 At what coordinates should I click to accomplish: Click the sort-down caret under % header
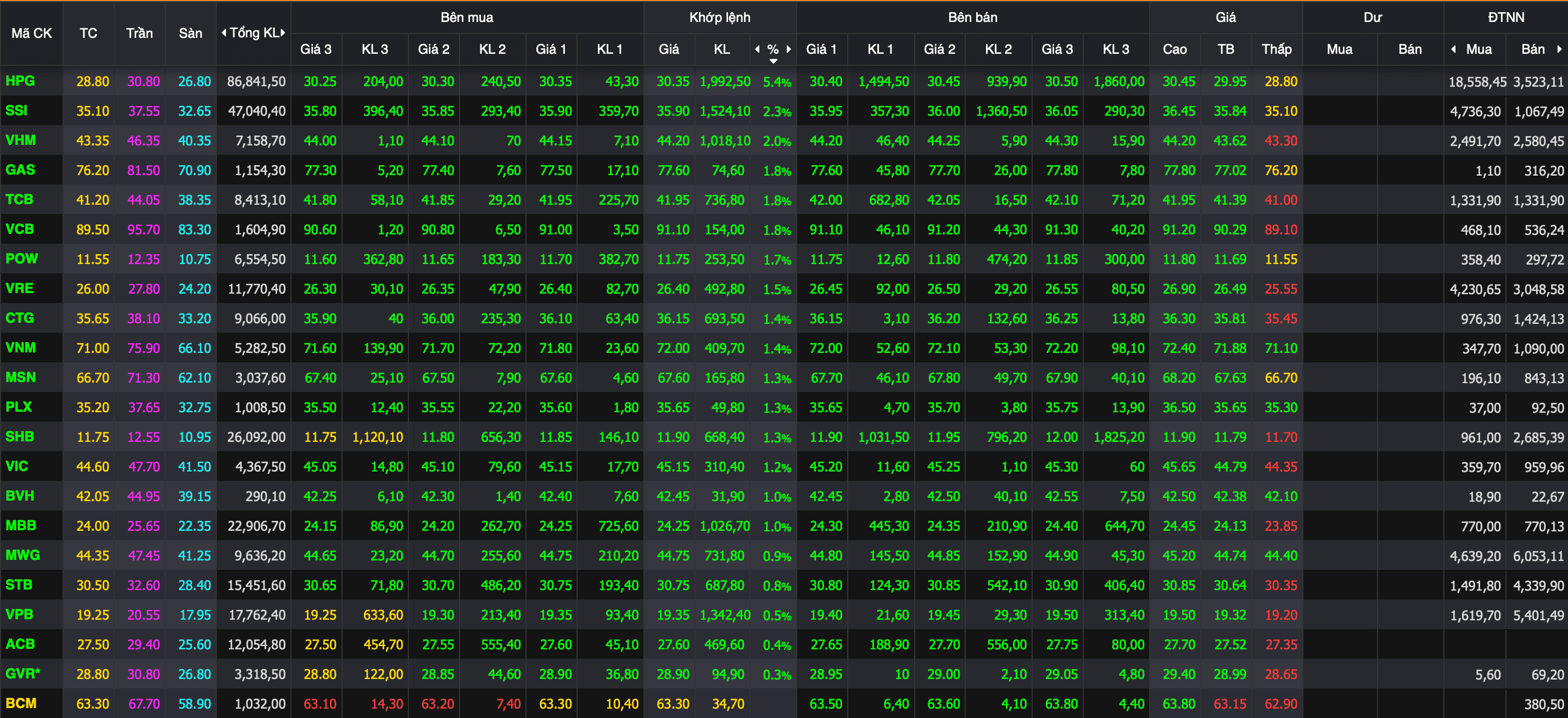pos(773,61)
